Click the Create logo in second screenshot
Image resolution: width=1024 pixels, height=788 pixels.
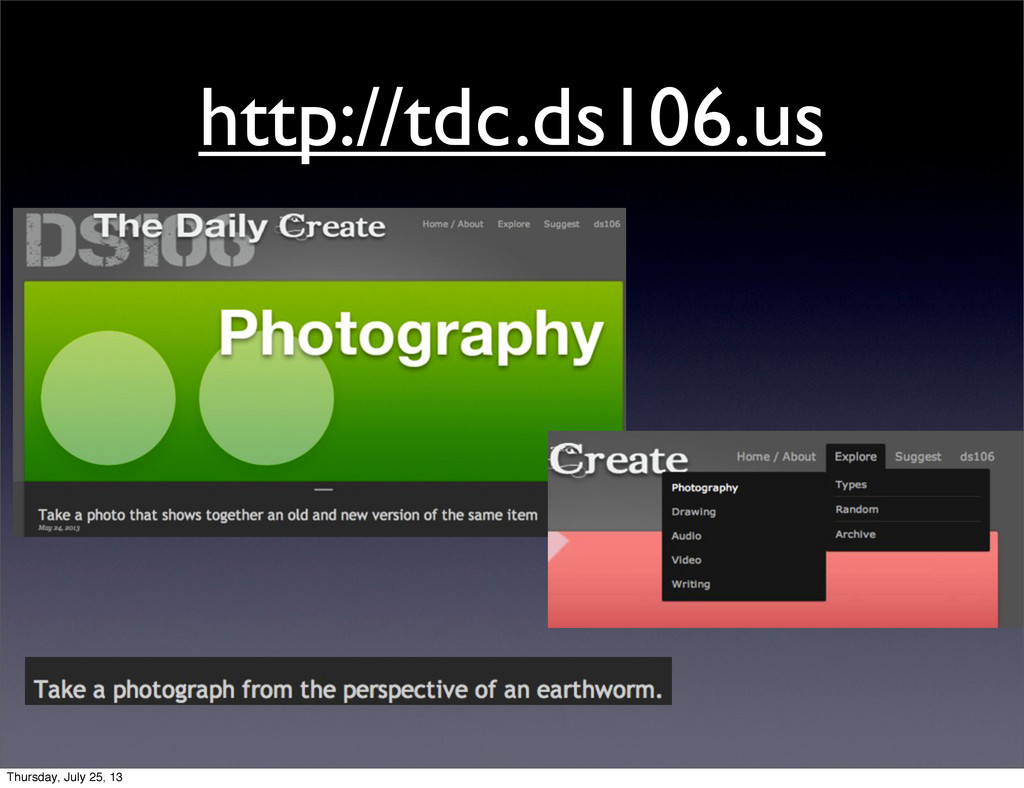[618, 459]
